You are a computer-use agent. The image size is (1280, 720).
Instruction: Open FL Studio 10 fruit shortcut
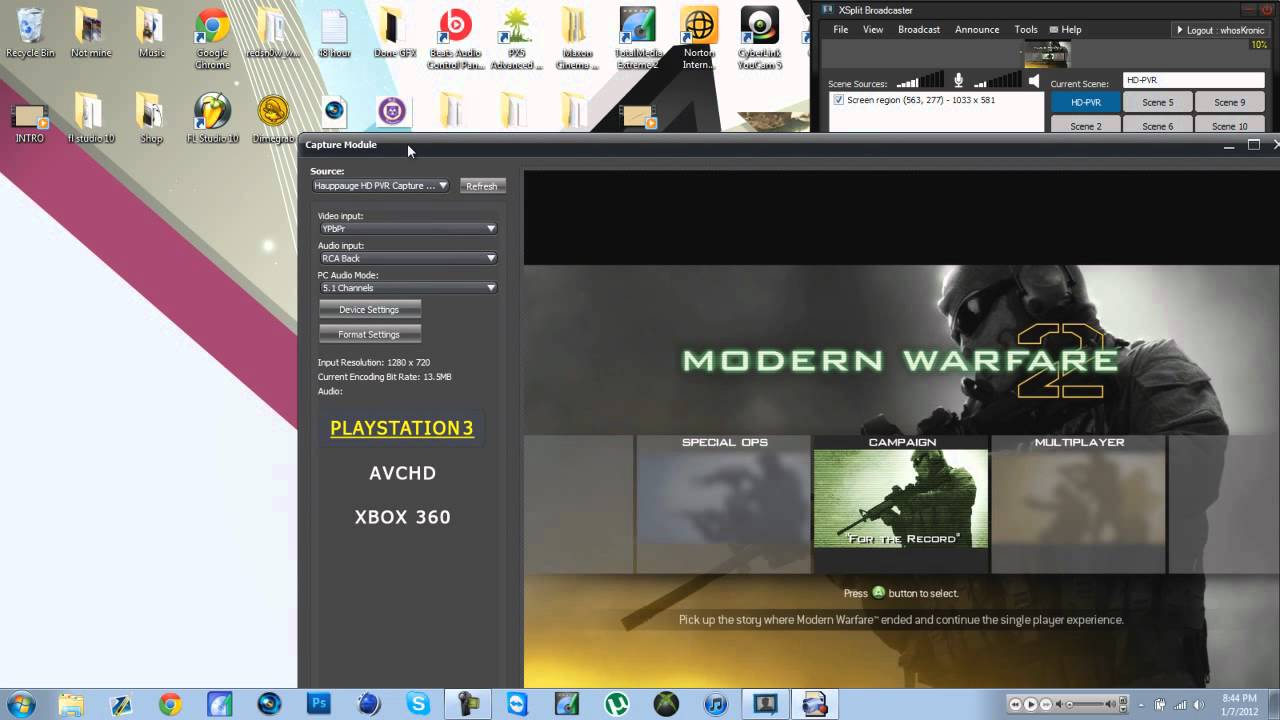tap(212, 119)
